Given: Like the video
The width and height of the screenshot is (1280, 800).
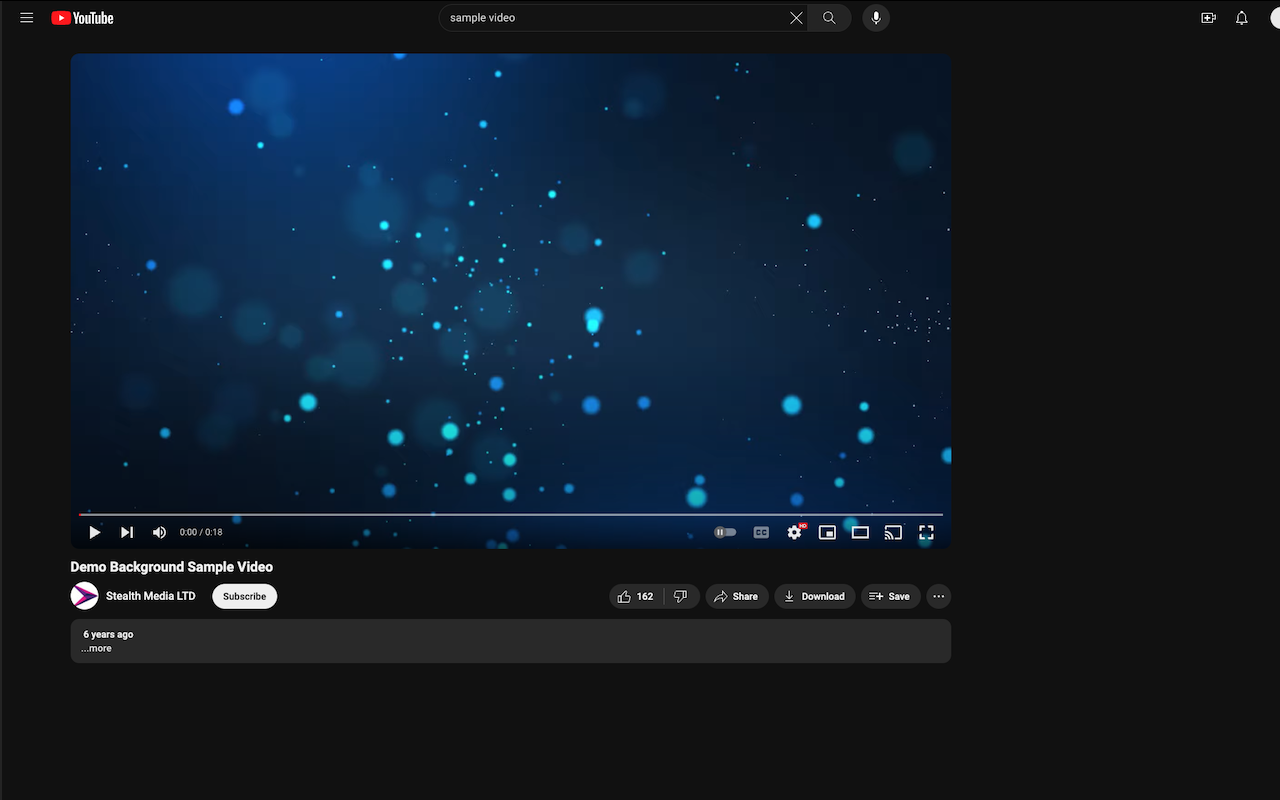Looking at the screenshot, I should pos(630,596).
